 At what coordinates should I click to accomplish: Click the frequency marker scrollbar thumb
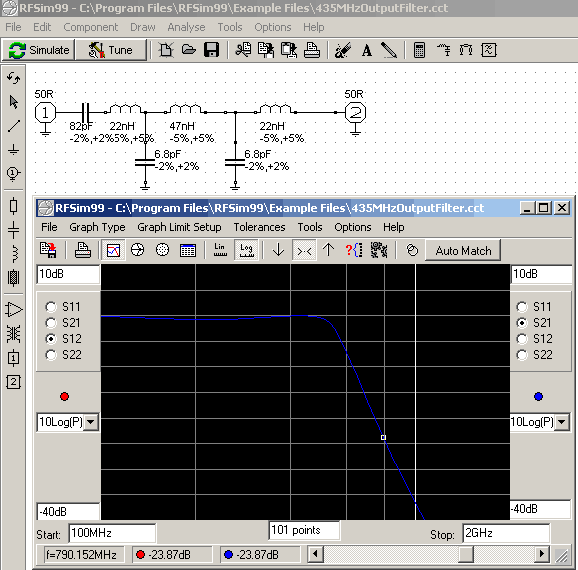point(466,554)
